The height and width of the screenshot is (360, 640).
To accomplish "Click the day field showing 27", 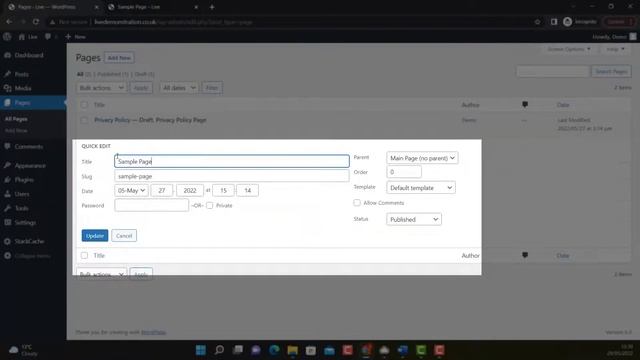I will tap(162, 191).
